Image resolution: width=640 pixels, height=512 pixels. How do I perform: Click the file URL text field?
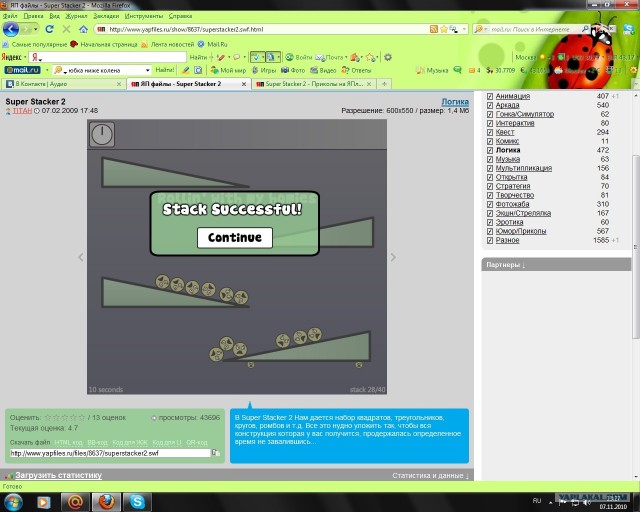click(x=110, y=453)
